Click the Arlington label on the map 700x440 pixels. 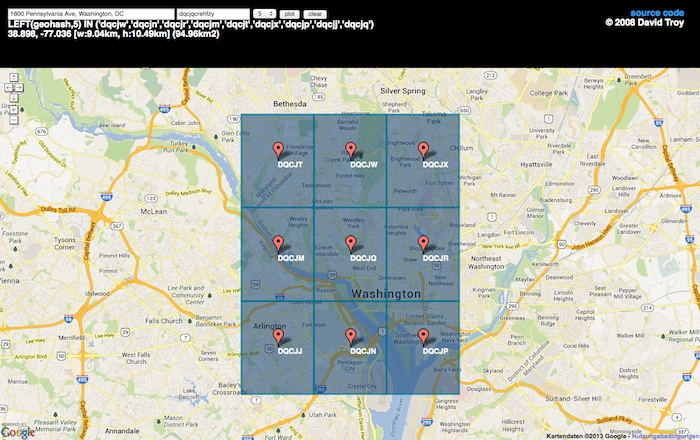click(270, 326)
